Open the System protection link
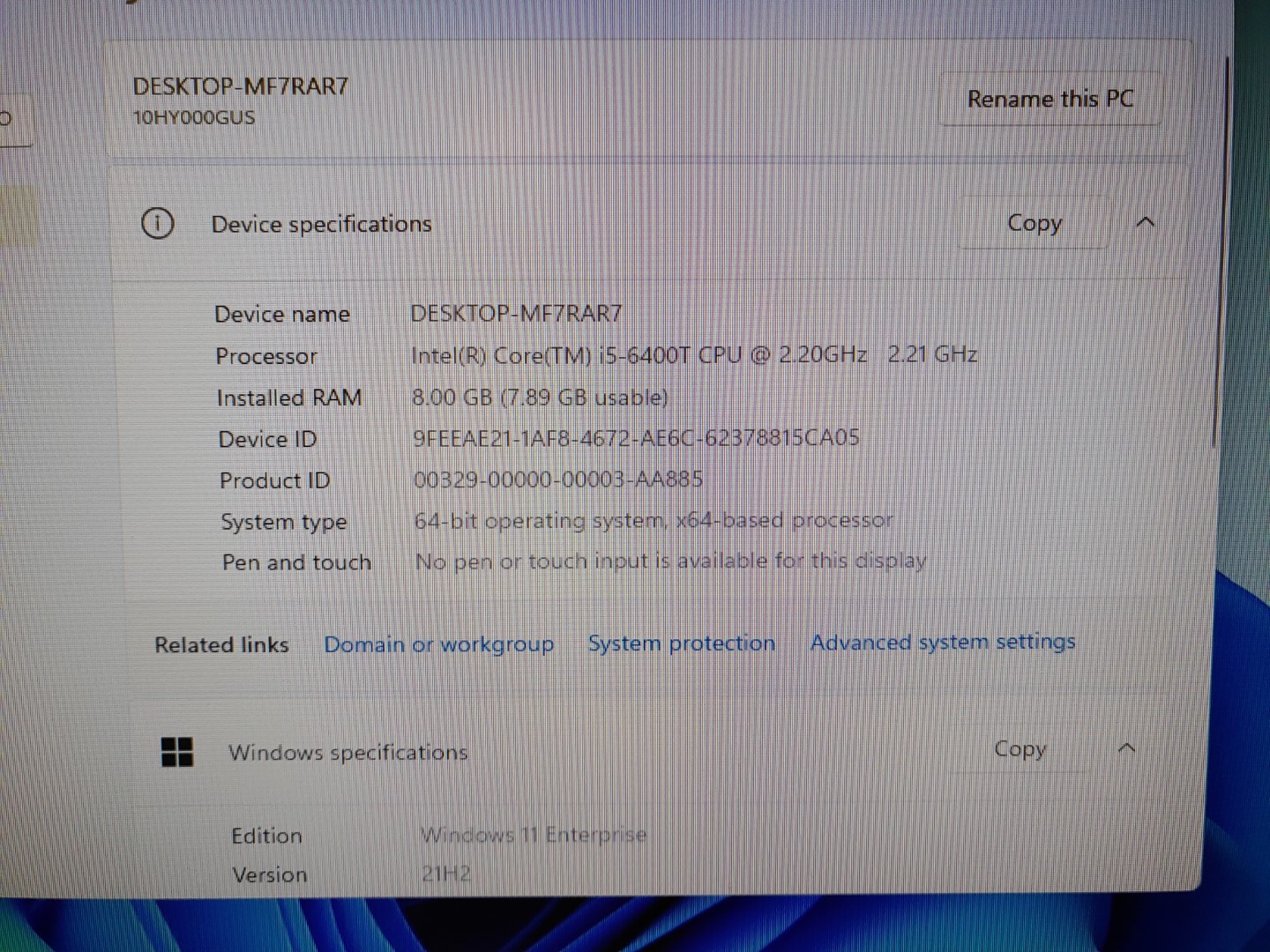 click(x=682, y=643)
